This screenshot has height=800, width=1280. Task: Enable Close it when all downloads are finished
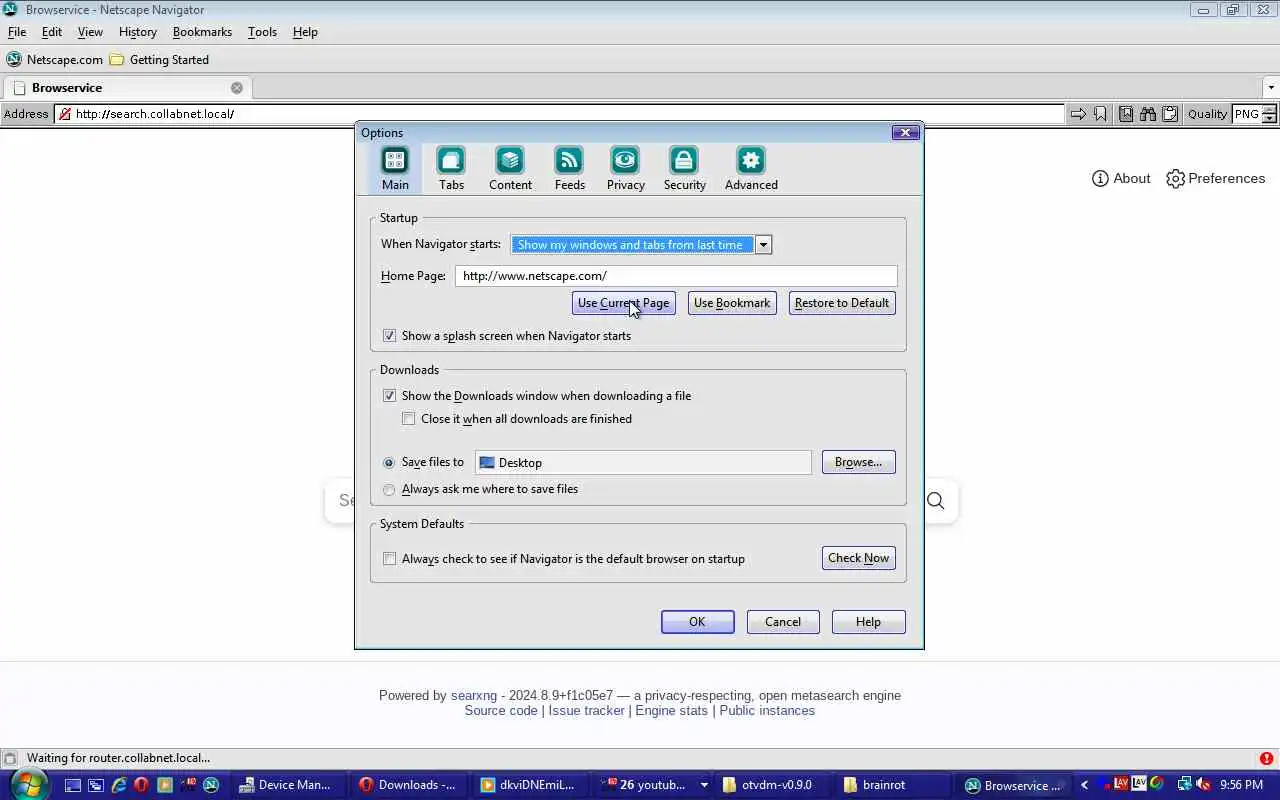point(408,419)
